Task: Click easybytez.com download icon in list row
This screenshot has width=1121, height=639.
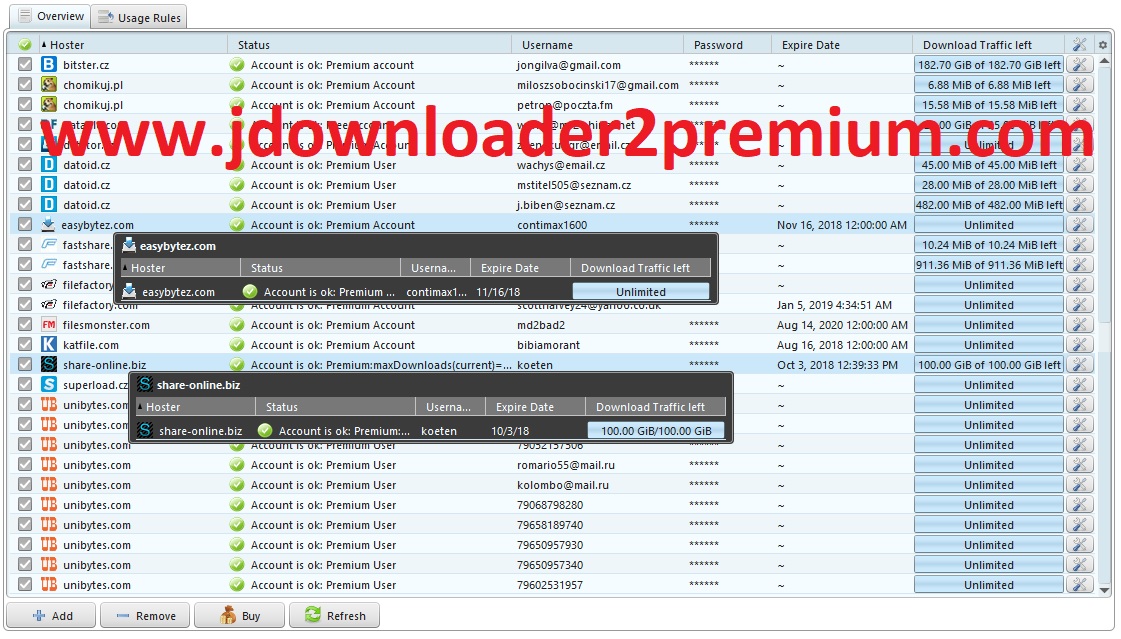Action: [48, 224]
